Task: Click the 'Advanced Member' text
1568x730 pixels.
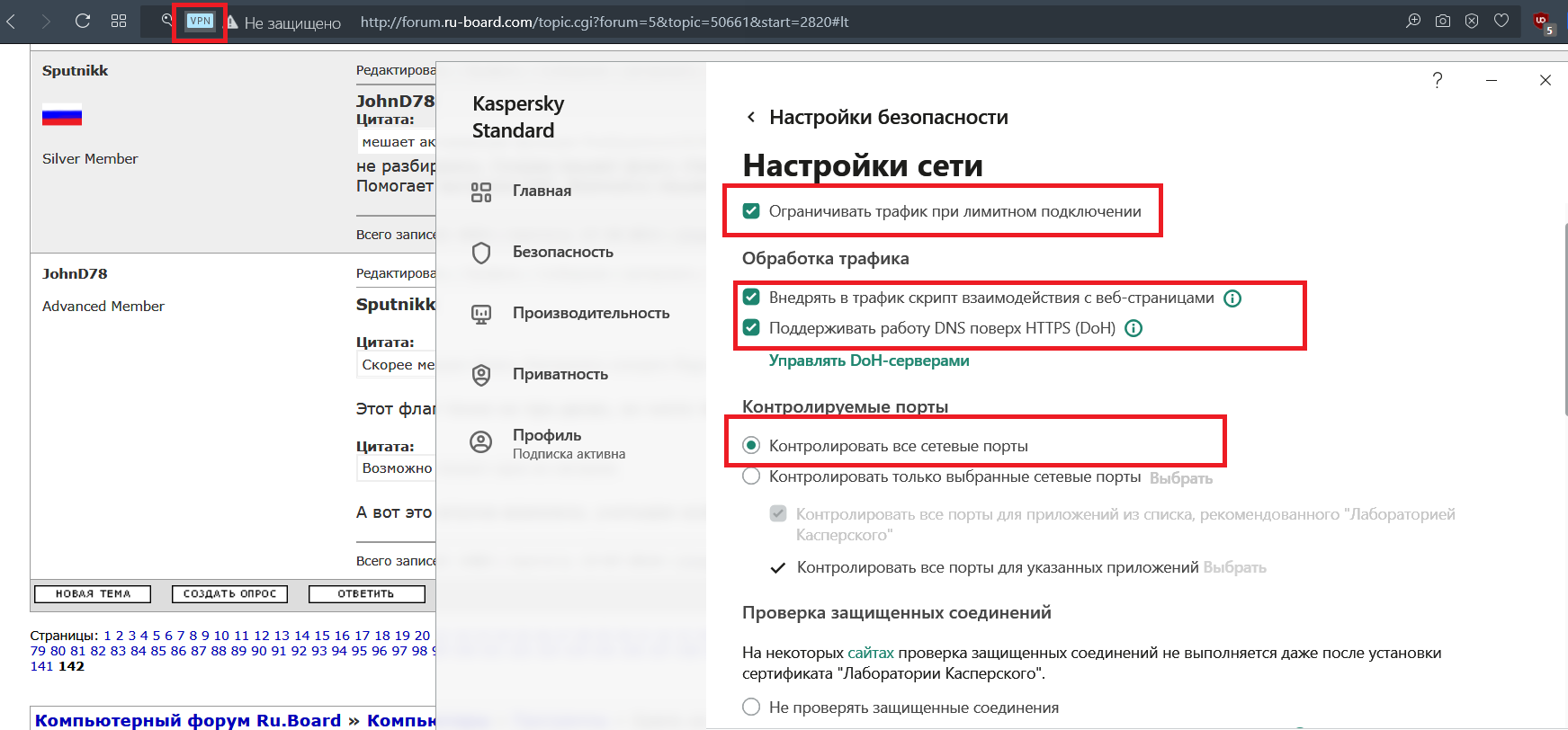Action: (x=103, y=306)
